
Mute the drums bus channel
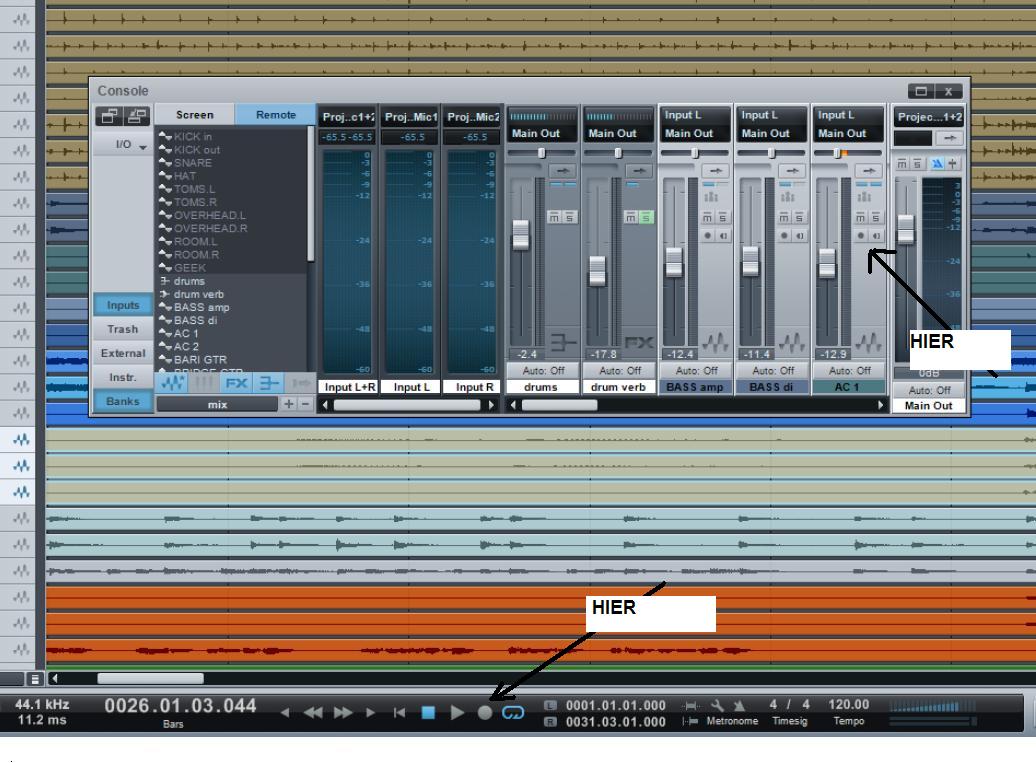click(554, 217)
